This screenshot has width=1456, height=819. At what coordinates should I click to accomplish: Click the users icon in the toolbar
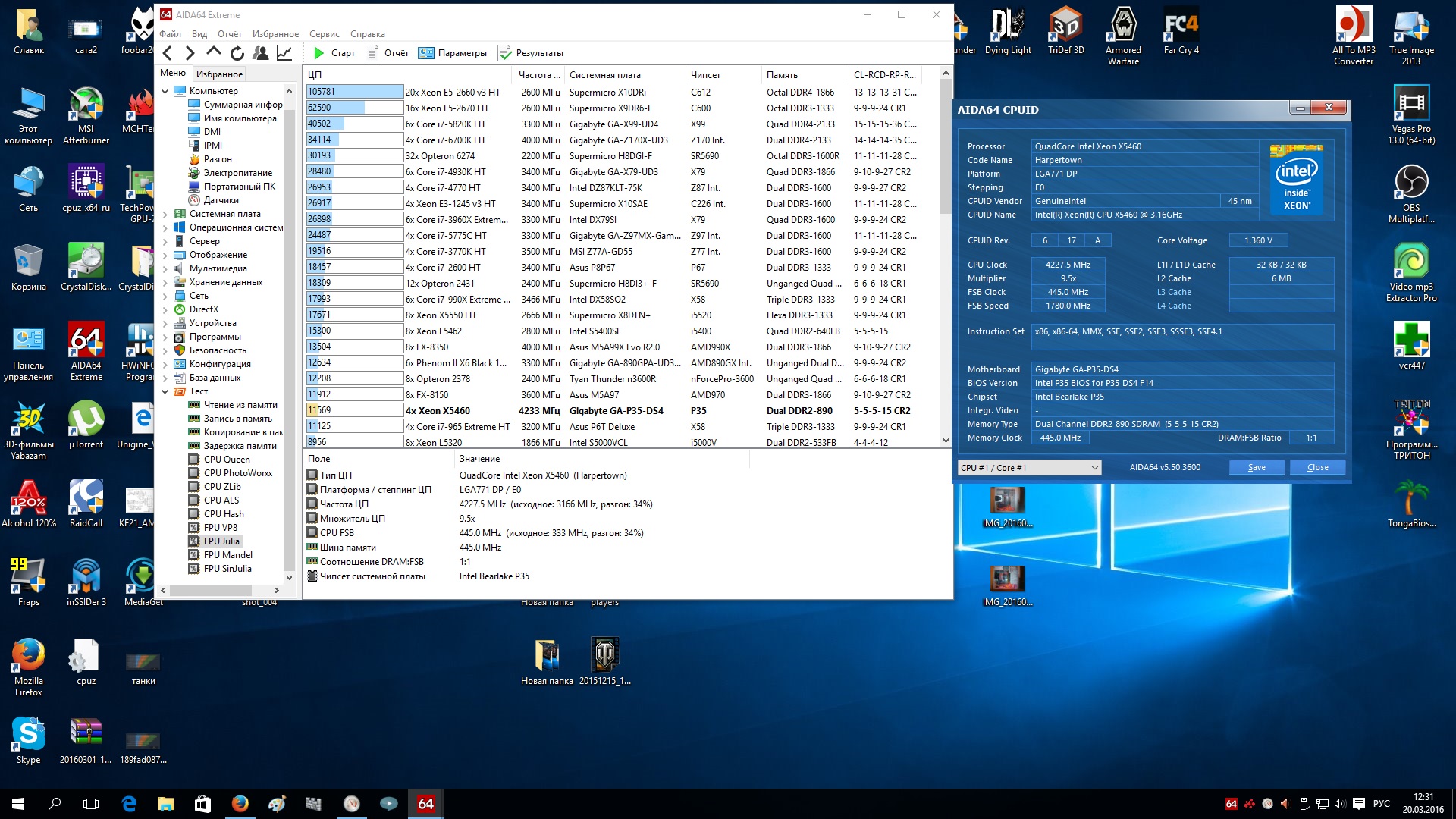pyautogui.click(x=260, y=53)
